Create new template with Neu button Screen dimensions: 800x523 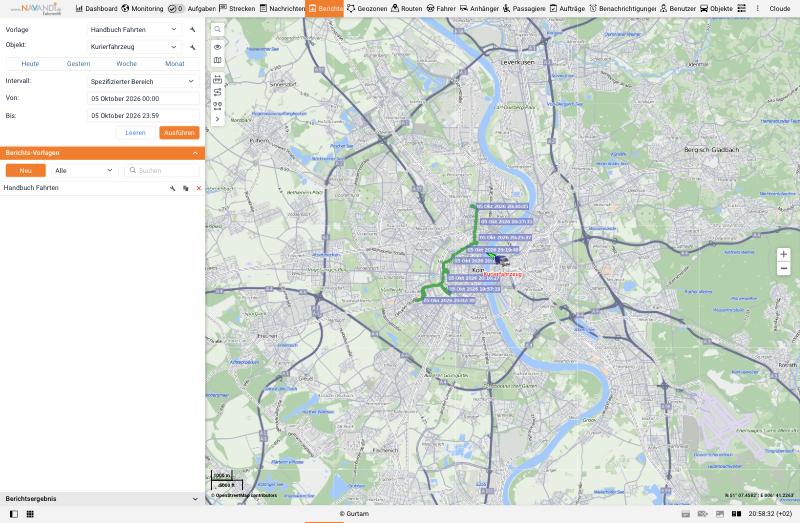point(26,170)
